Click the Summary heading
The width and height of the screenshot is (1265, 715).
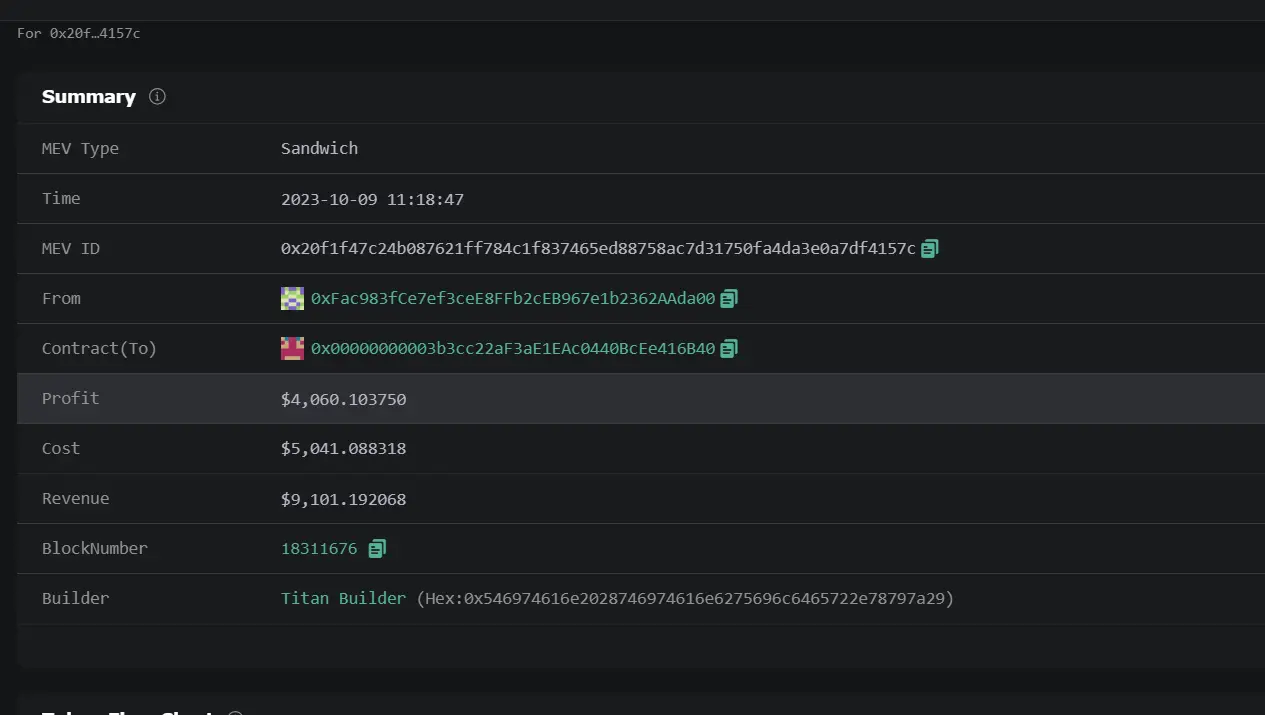point(88,97)
